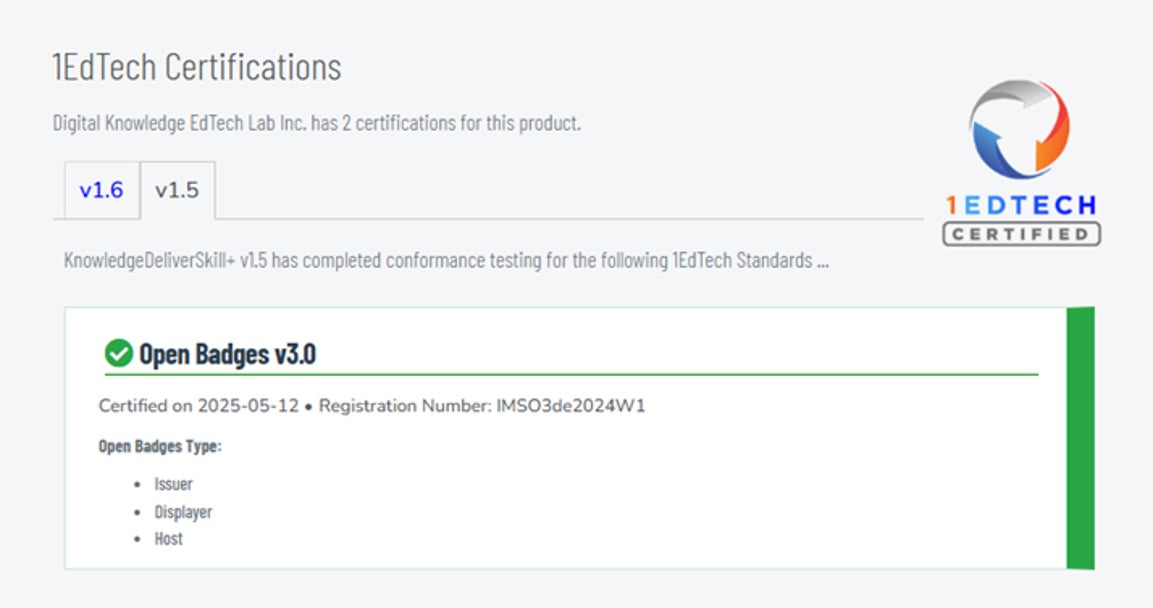Click registration number IMSO3de2024W1
1153x608 pixels.
(x=571, y=406)
